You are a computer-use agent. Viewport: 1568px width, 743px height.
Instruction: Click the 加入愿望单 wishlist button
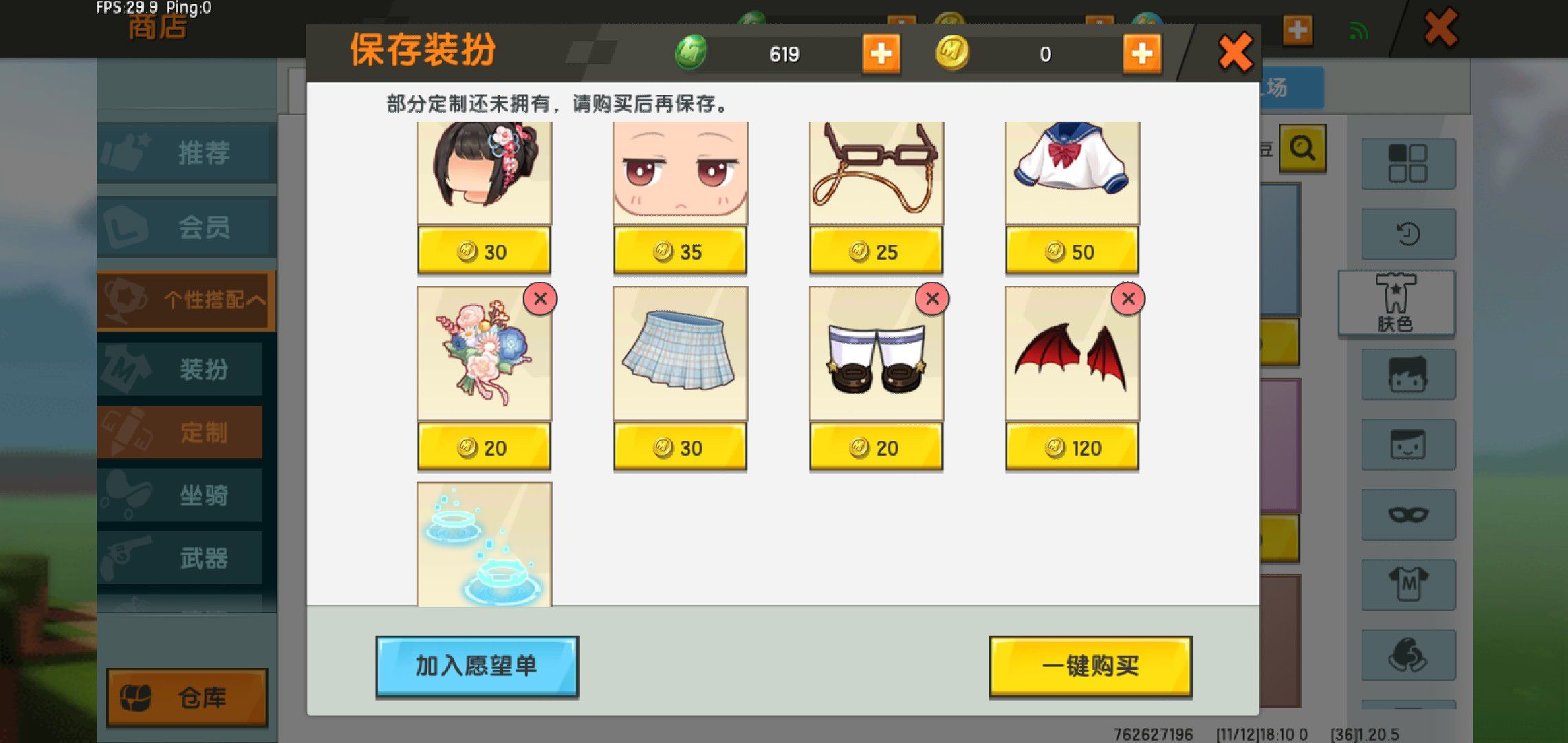(477, 666)
